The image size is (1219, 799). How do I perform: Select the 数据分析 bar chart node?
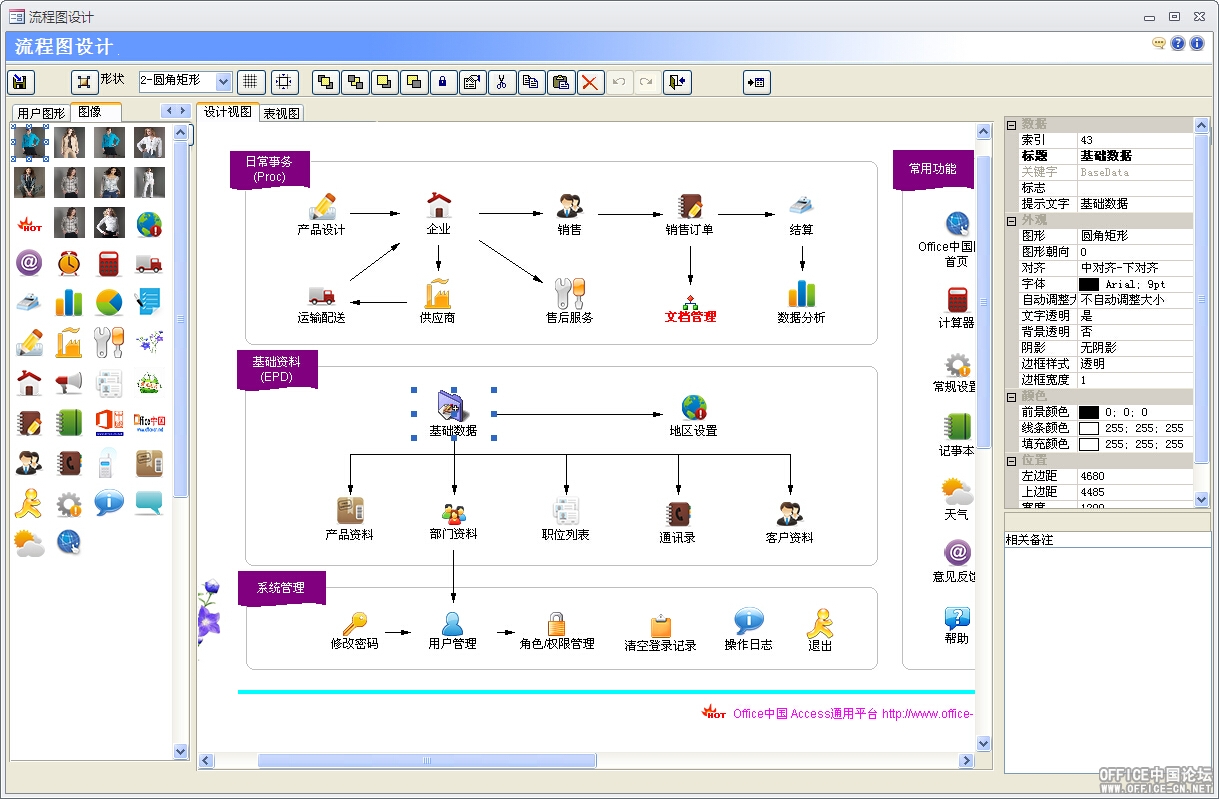[802, 301]
